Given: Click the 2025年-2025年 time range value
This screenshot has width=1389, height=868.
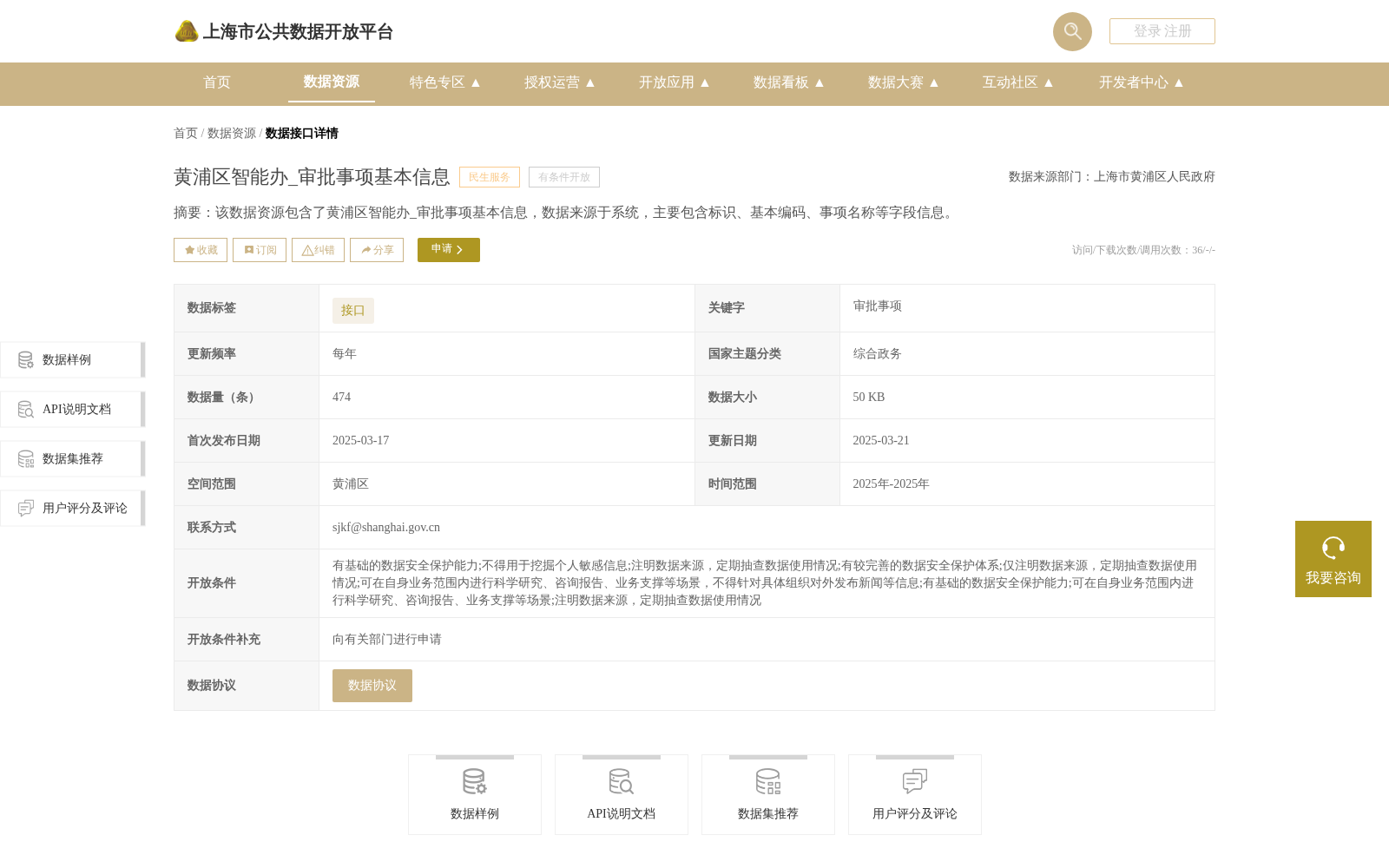Looking at the screenshot, I should 892,484.
